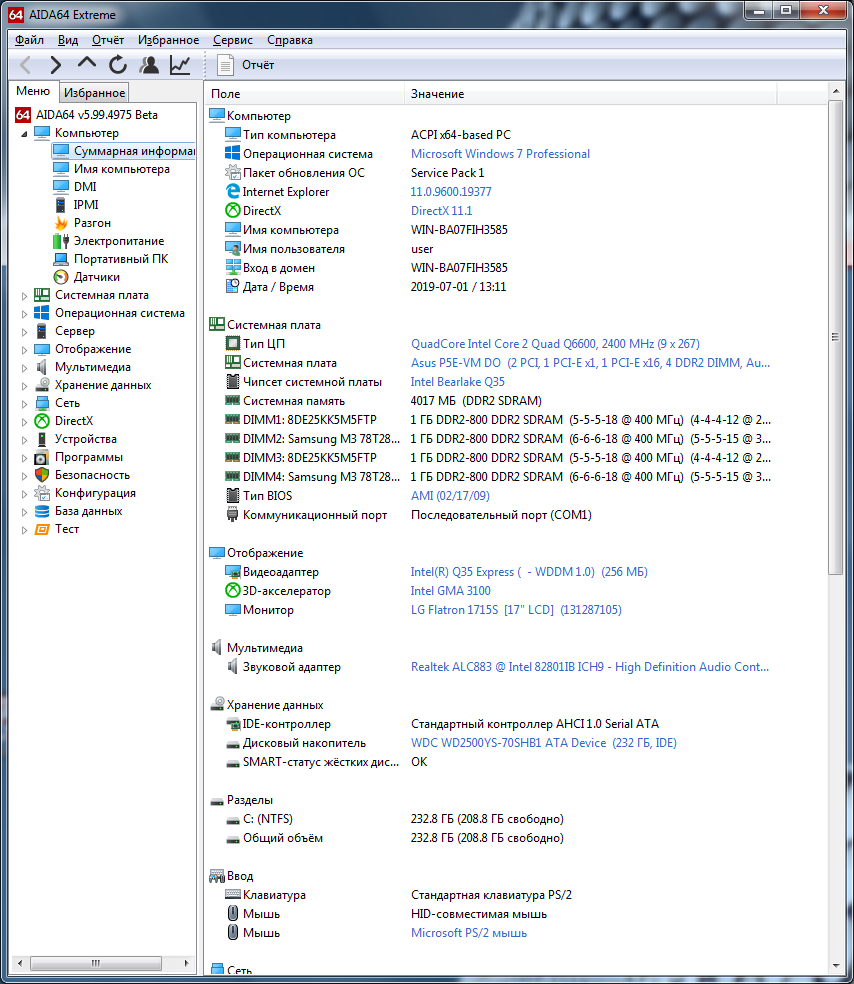This screenshot has width=854, height=984.
Task: Select Электропитание item in tree
Action: point(118,241)
